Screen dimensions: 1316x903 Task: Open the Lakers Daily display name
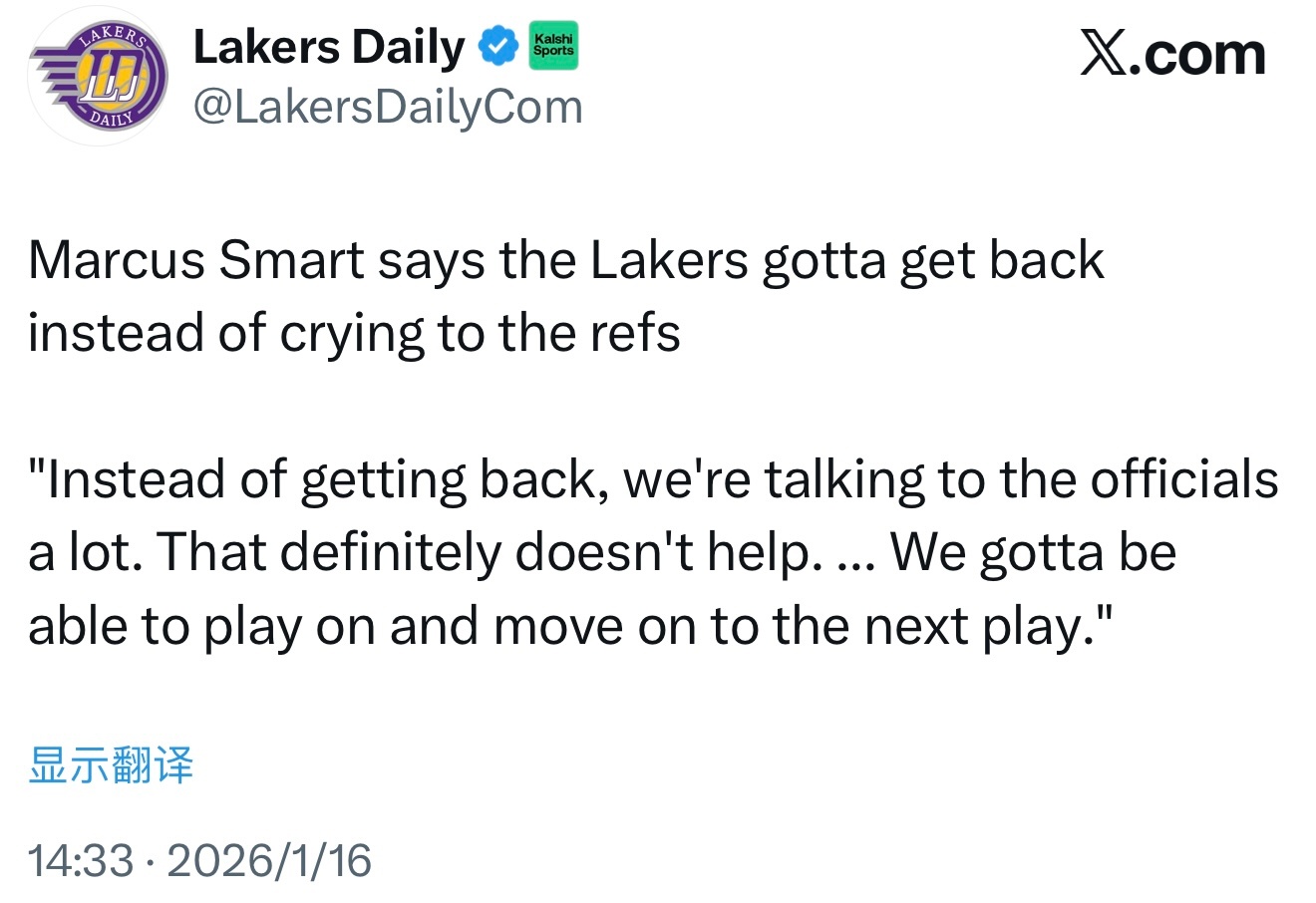point(328,47)
